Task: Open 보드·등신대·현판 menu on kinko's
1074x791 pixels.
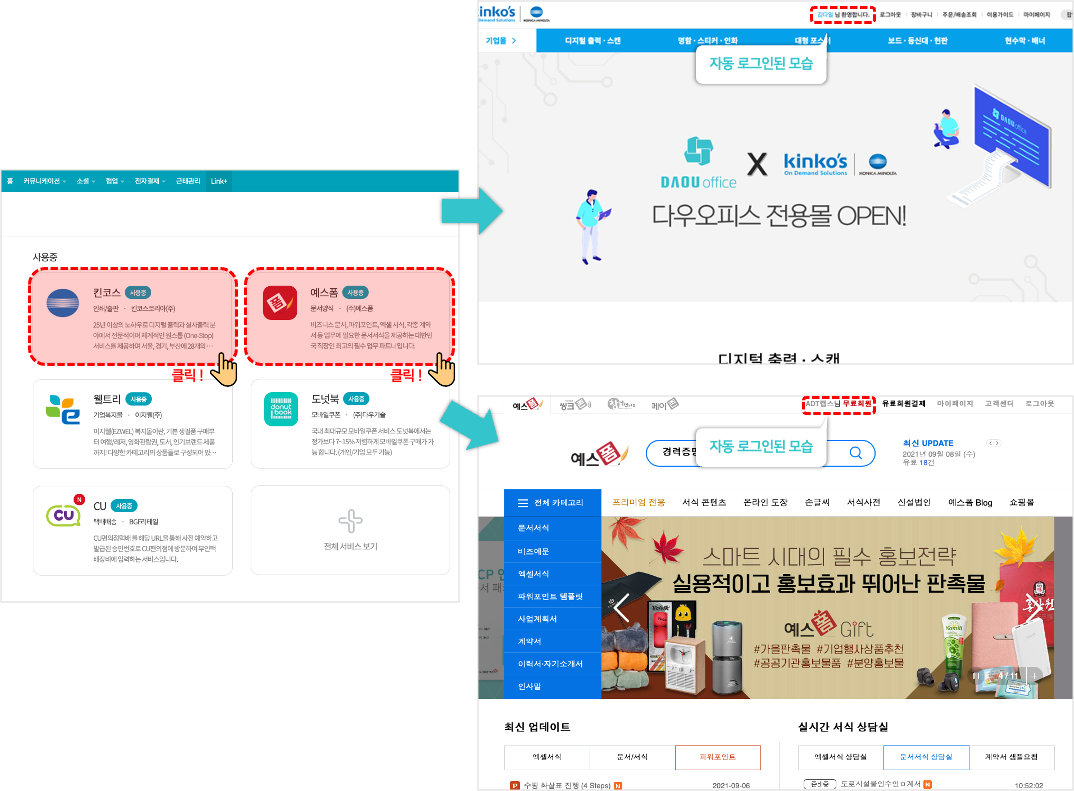Action: click(x=917, y=40)
